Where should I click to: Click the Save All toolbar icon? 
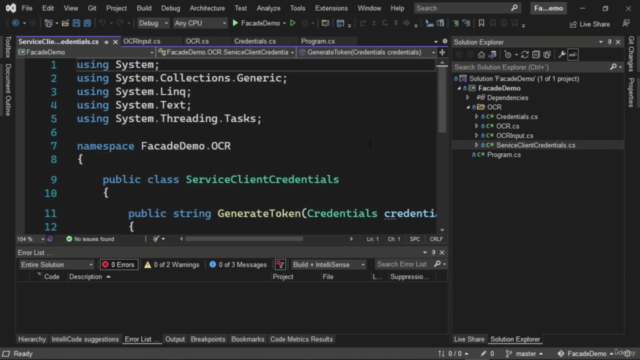(87, 23)
